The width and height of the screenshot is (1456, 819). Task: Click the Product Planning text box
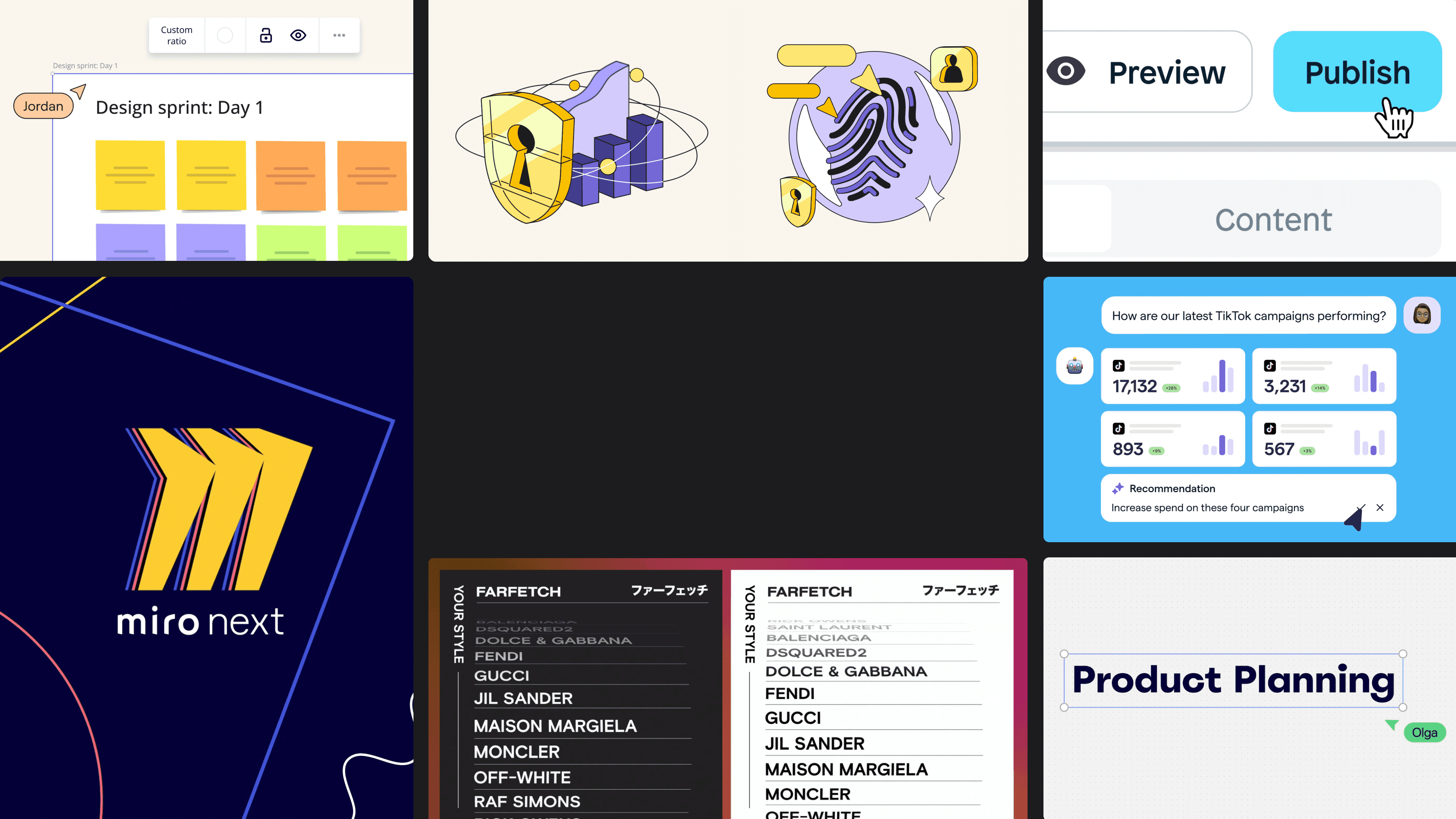(1233, 681)
